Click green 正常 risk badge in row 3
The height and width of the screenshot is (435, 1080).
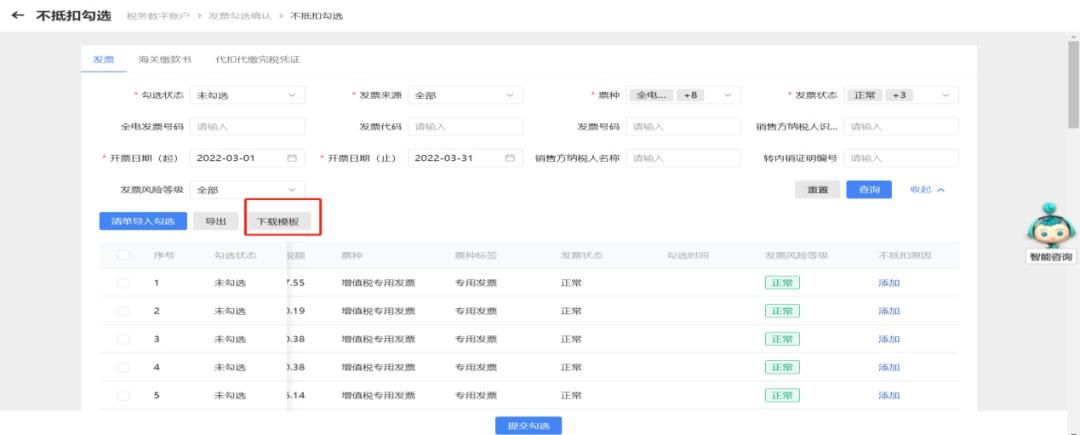[782, 339]
